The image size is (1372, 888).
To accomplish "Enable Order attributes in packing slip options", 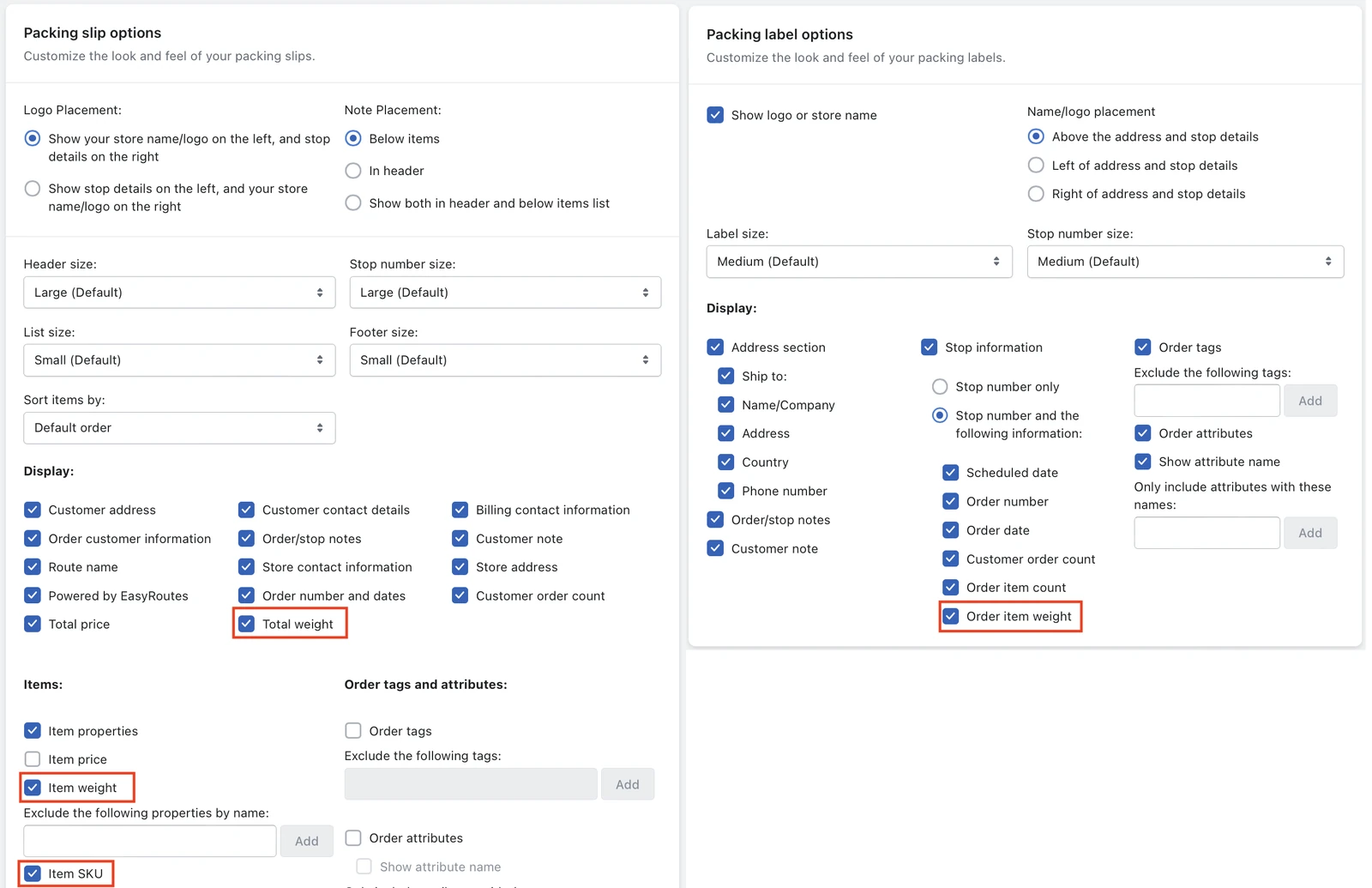I will click(353, 838).
